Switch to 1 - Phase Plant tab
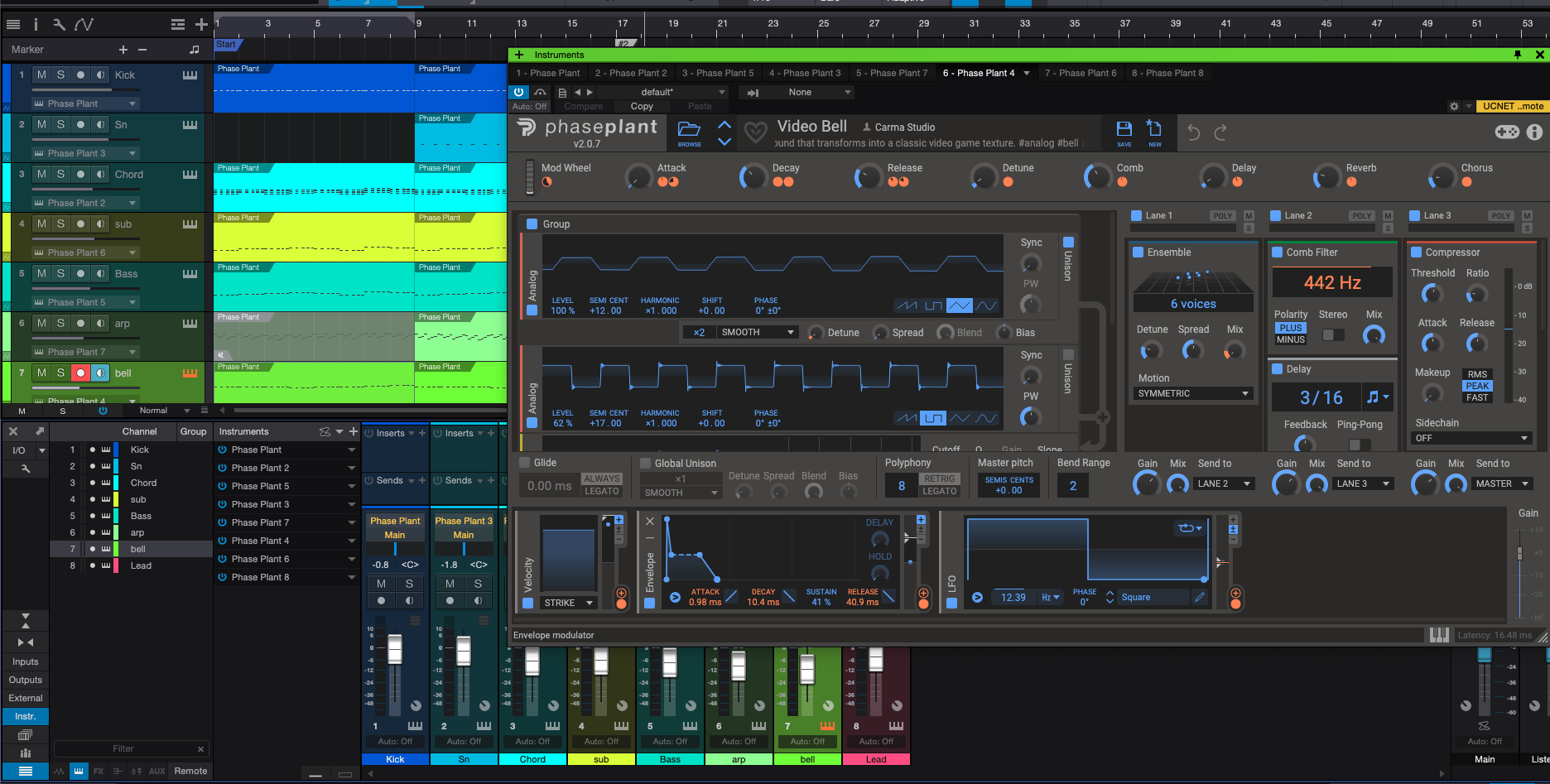 coord(548,73)
